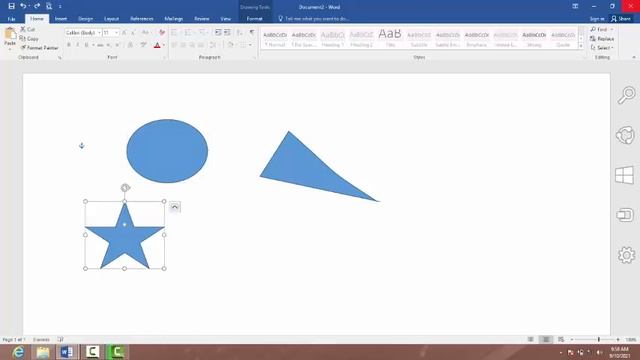Paste clipboard contents
This screenshot has height=360, width=640.
(10, 38)
